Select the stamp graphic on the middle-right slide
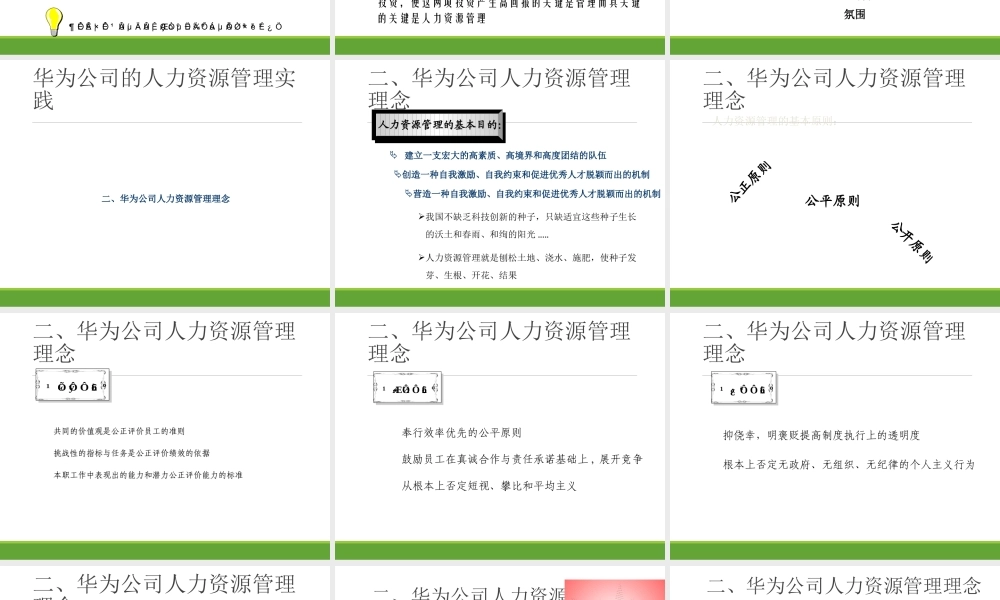The height and width of the screenshot is (600, 1000). click(744, 386)
